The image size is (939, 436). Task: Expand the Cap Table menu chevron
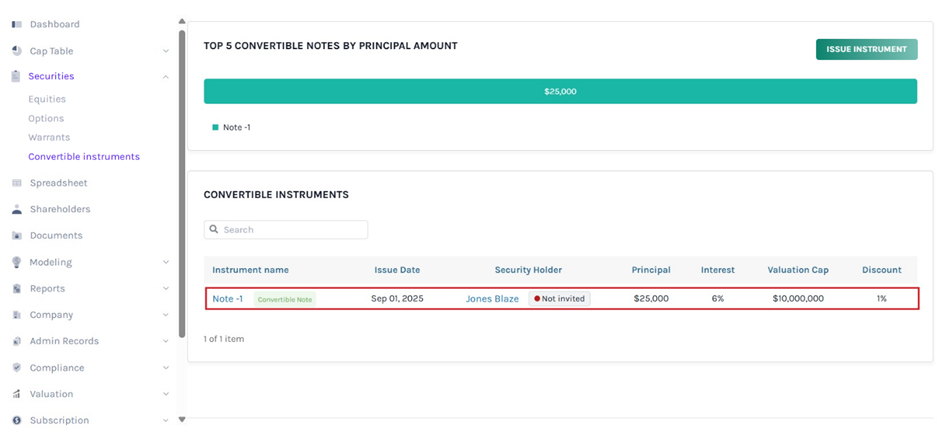(x=166, y=51)
